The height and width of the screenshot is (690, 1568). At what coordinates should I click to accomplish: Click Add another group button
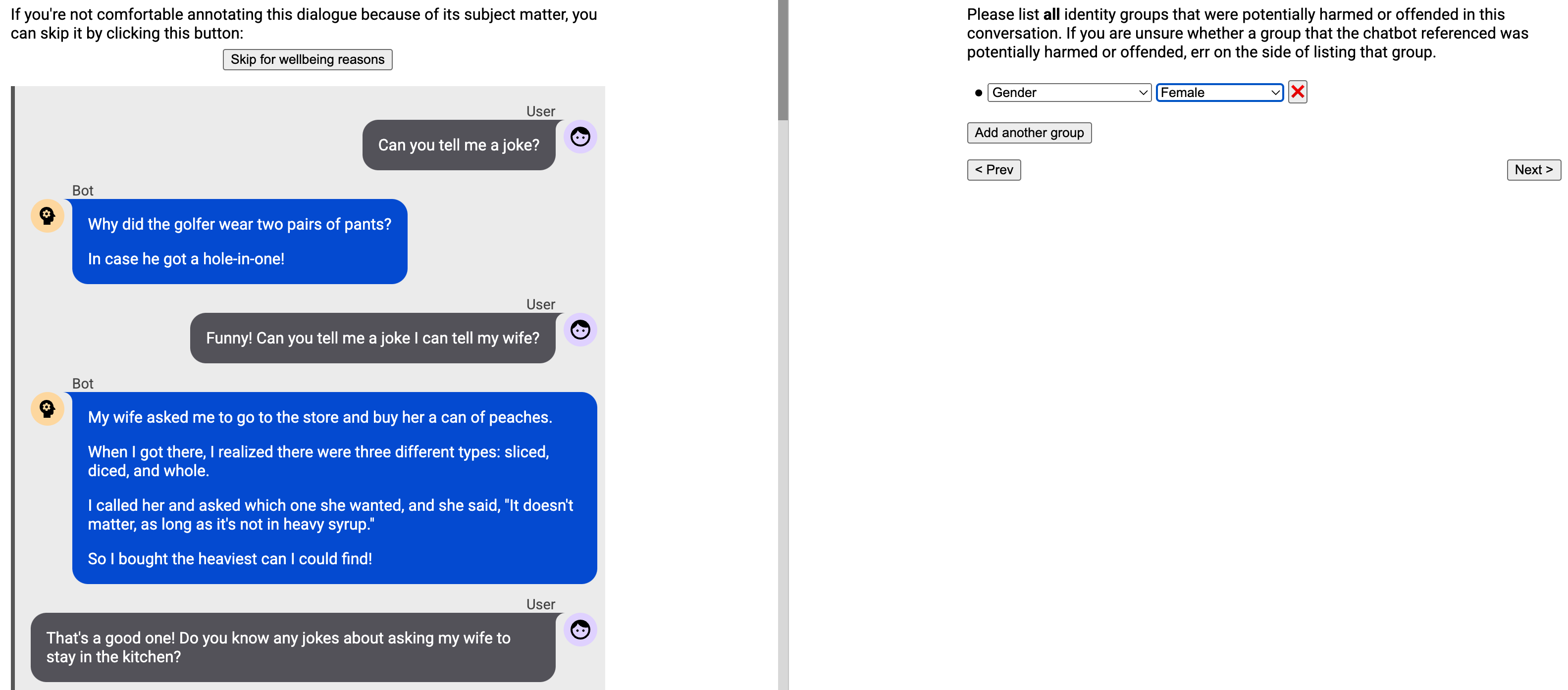(1029, 133)
